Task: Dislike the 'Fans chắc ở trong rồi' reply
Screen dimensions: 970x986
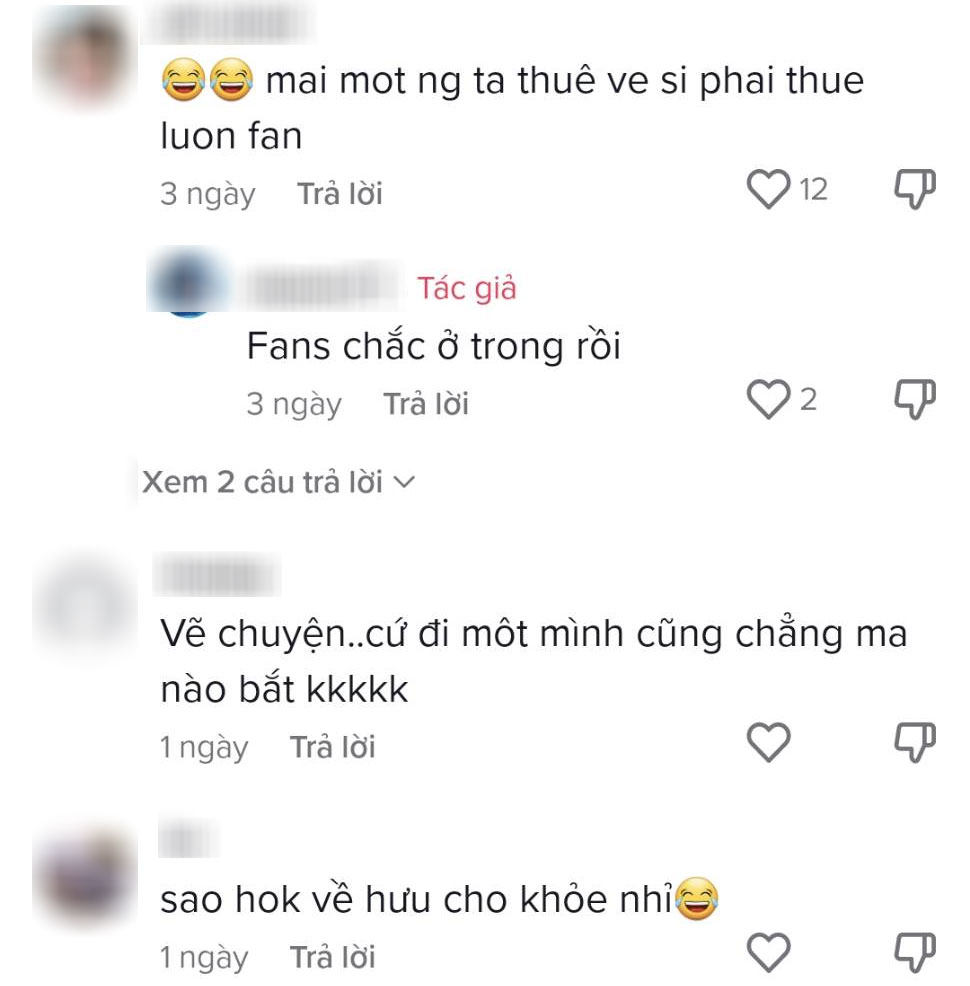Action: [915, 399]
